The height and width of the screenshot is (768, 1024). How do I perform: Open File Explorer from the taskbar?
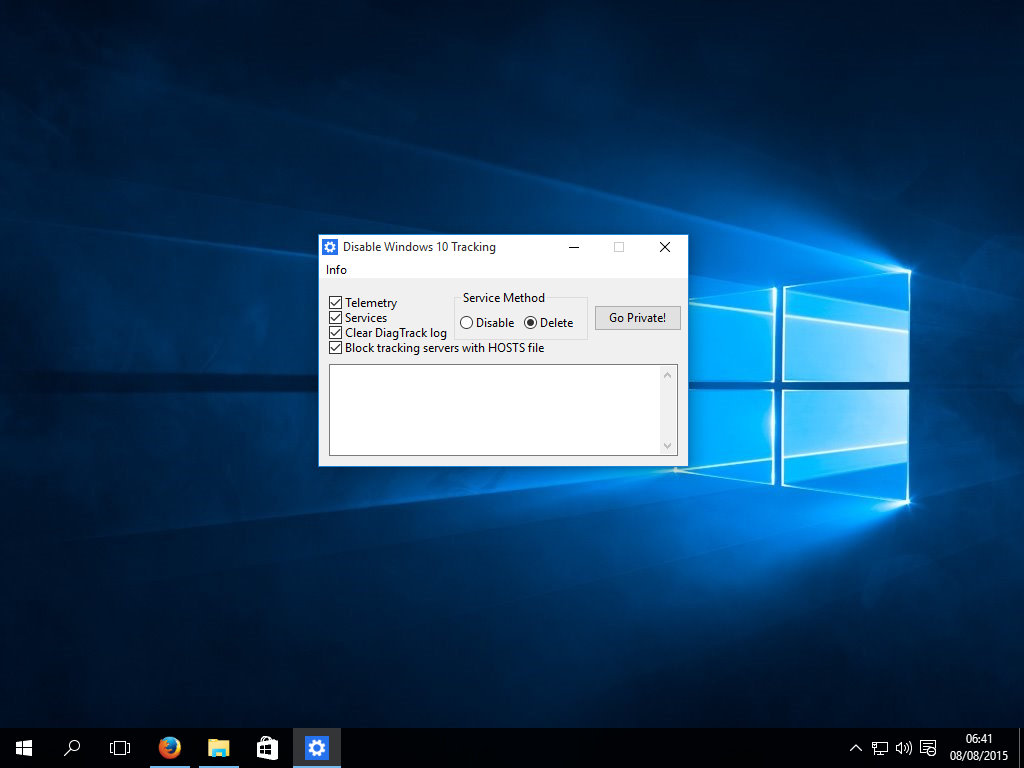point(218,747)
